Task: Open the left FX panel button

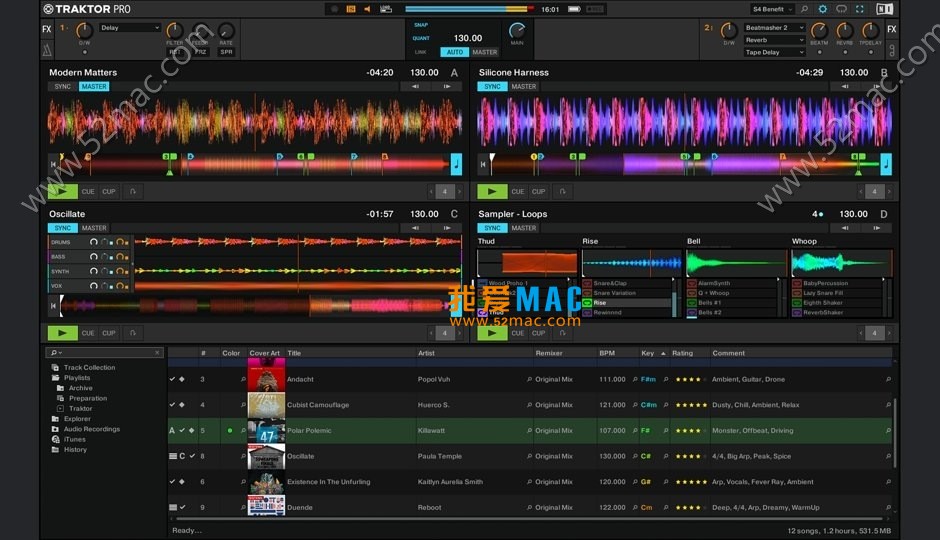Action: [47, 29]
